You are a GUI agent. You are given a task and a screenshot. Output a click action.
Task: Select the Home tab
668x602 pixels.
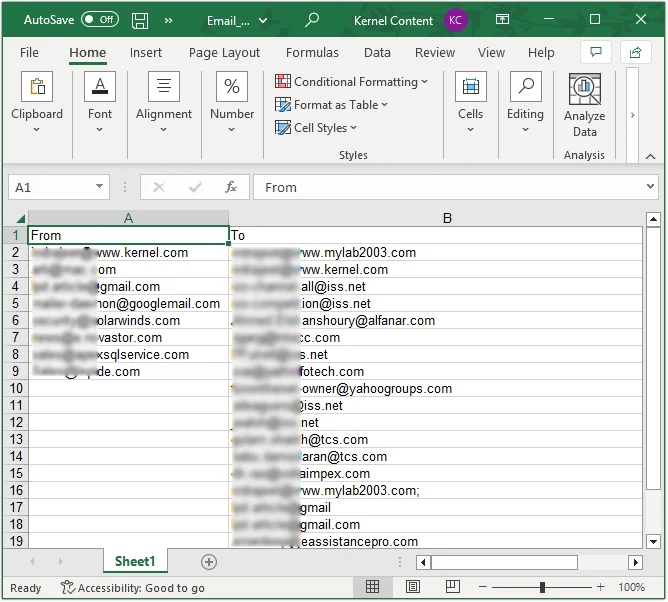[87, 52]
